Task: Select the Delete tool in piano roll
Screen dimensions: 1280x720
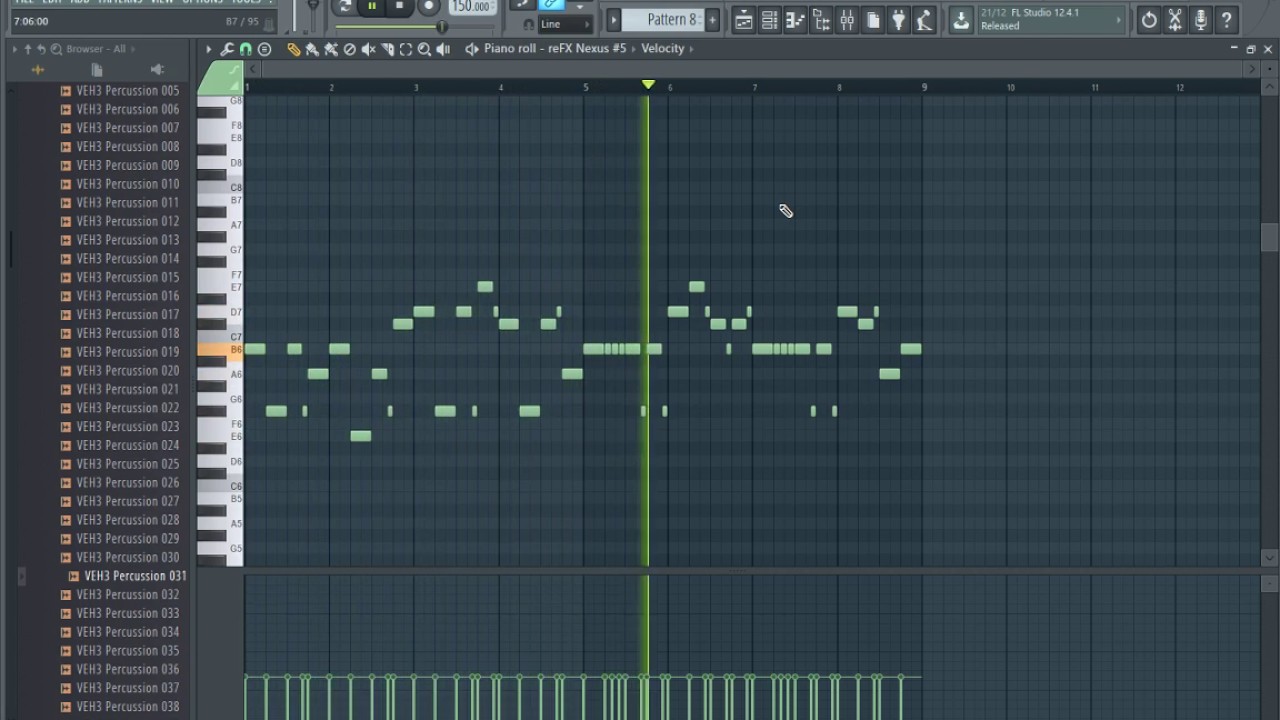Action: (x=350, y=49)
